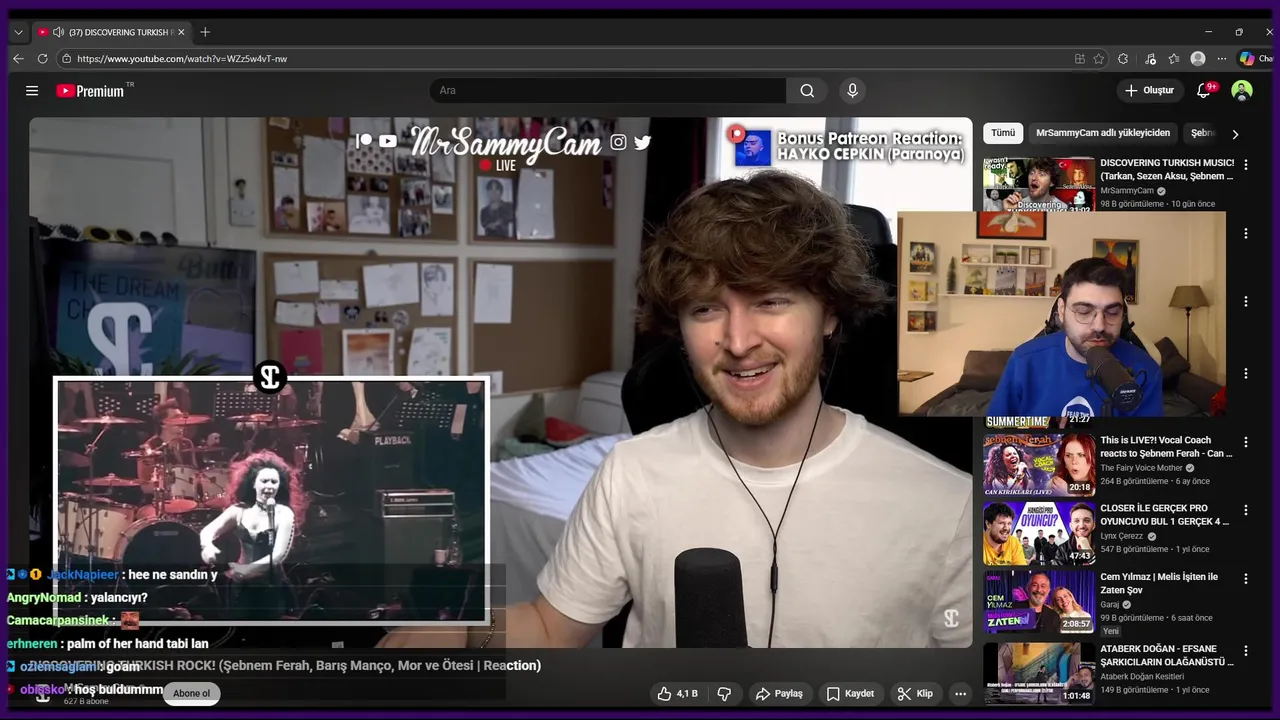Start voice search with microphone icon
Image resolution: width=1280 pixels, height=720 pixels.
coord(852,91)
